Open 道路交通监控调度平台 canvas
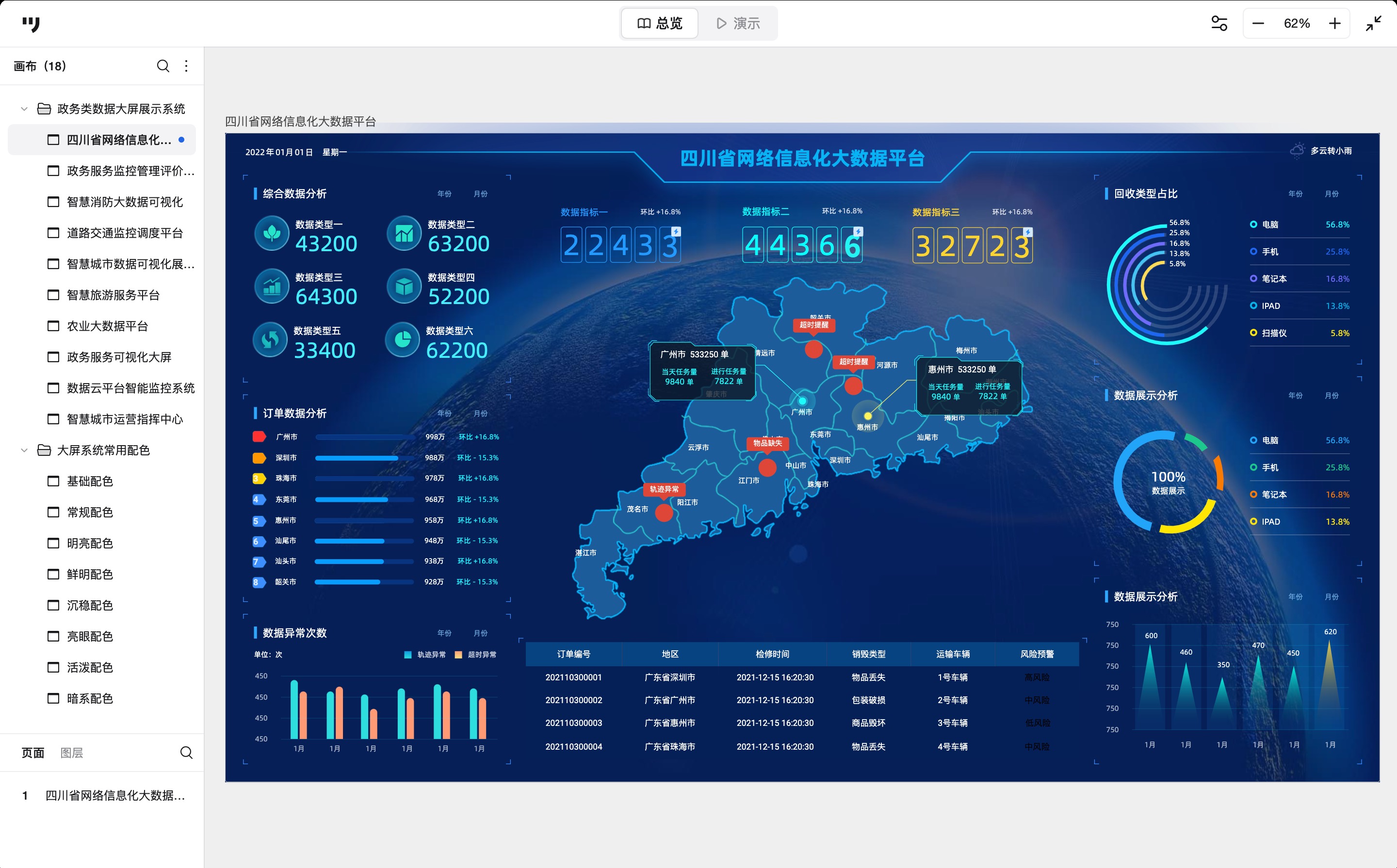The image size is (1397, 868). 102,233
